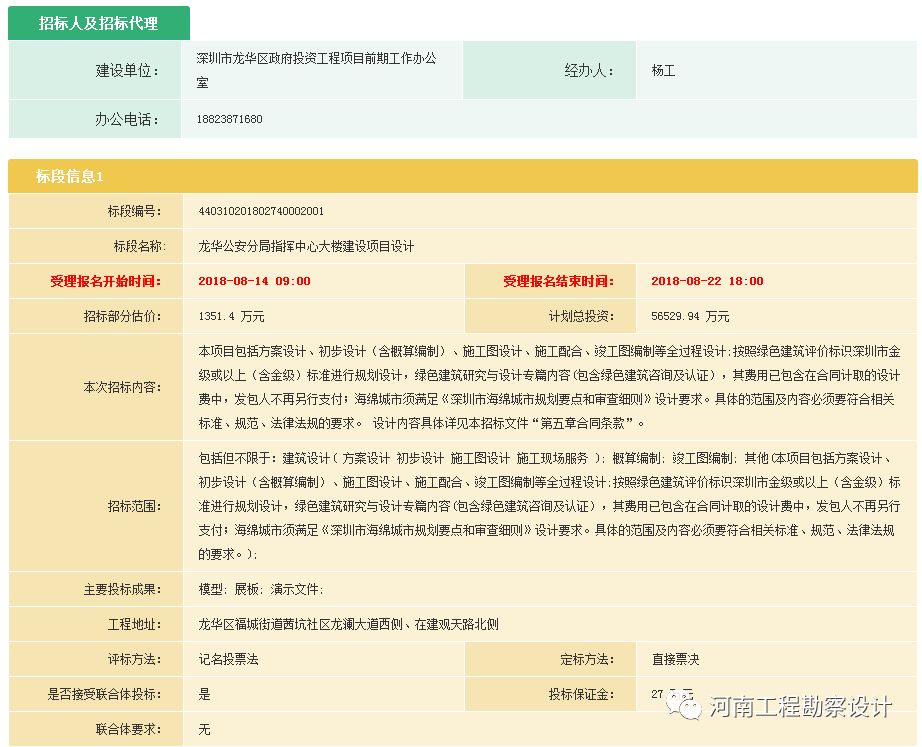Select the 是否接受联合体投标 label
This screenshot has height=747, width=922.
(x=104, y=694)
